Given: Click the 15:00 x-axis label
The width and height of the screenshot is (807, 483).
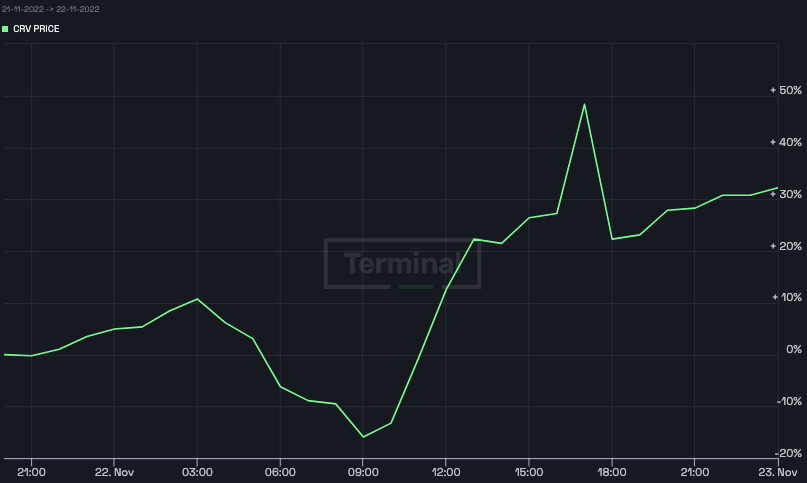Looking at the screenshot, I should [x=529, y=472].
